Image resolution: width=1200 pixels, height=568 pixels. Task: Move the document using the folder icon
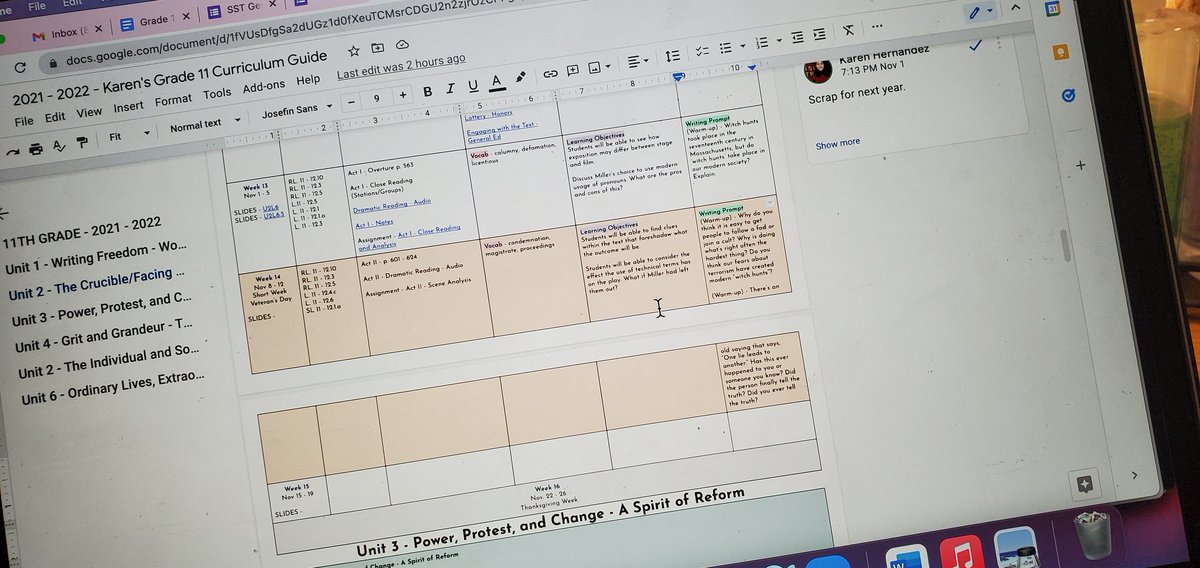pos(377,47)
